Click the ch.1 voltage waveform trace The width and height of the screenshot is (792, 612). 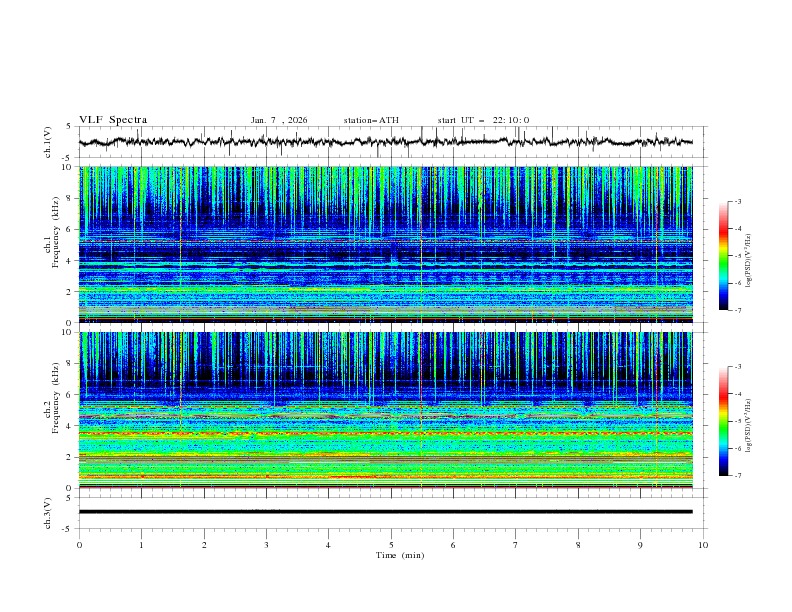[385, 142]
